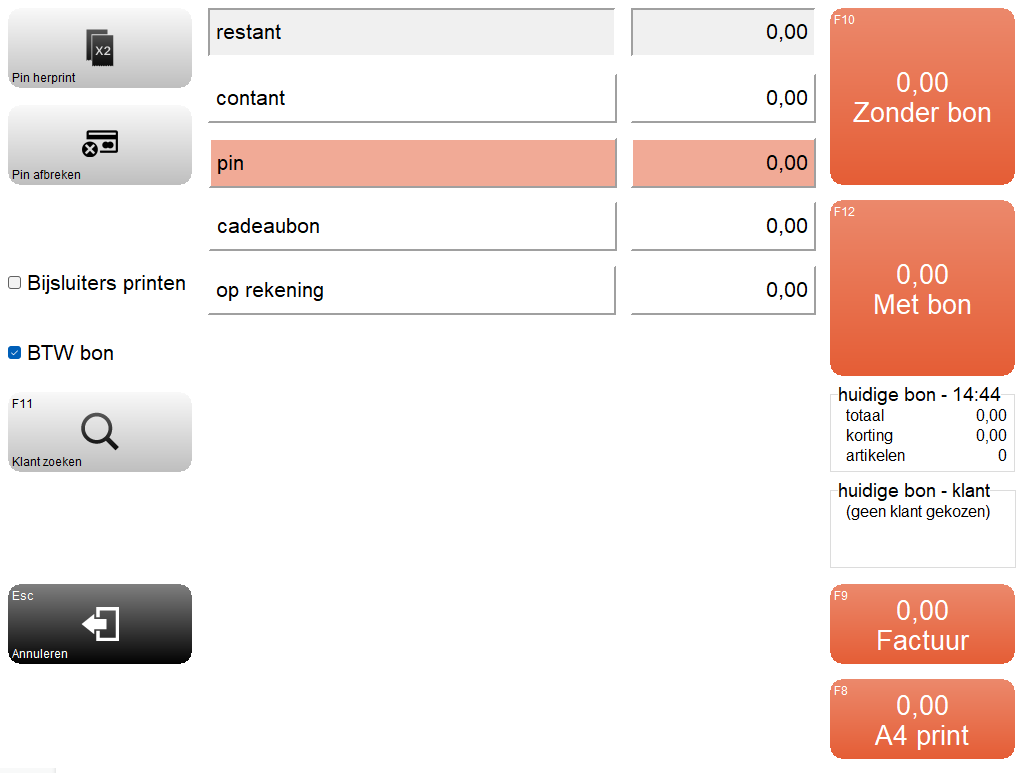The image size is (1024, 773).
Task: Click the Pin herprint receipt icon
Action: (x=100, y=48)
